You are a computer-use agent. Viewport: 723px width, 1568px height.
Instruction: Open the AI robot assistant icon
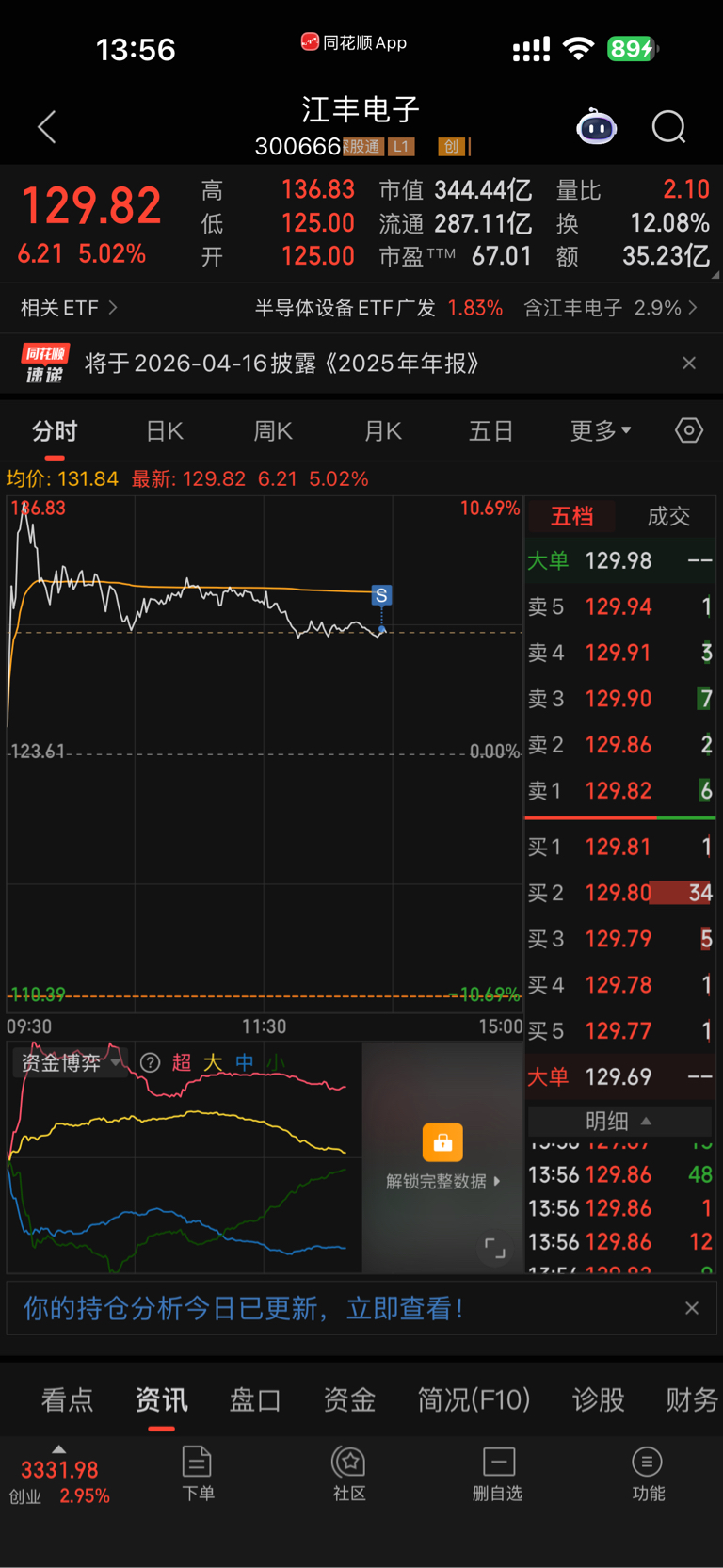click(596, 126)
